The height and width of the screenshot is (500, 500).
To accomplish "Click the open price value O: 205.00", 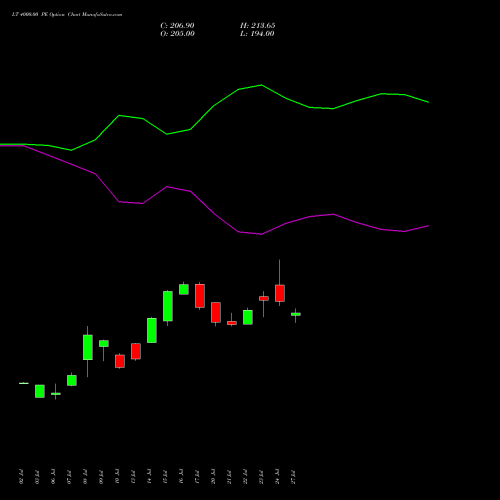I will click(177, 34).
